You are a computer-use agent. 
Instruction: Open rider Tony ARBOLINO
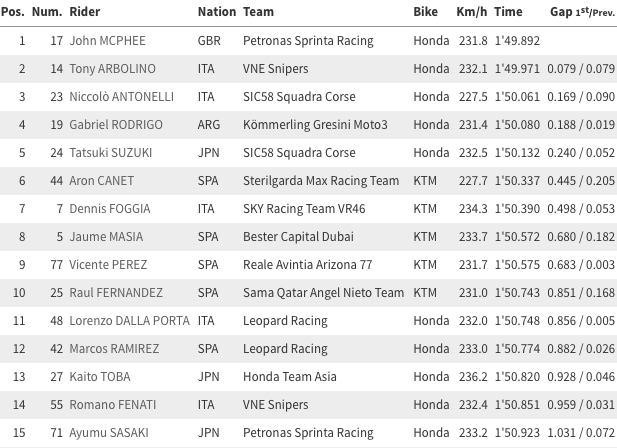click(113, 68)
